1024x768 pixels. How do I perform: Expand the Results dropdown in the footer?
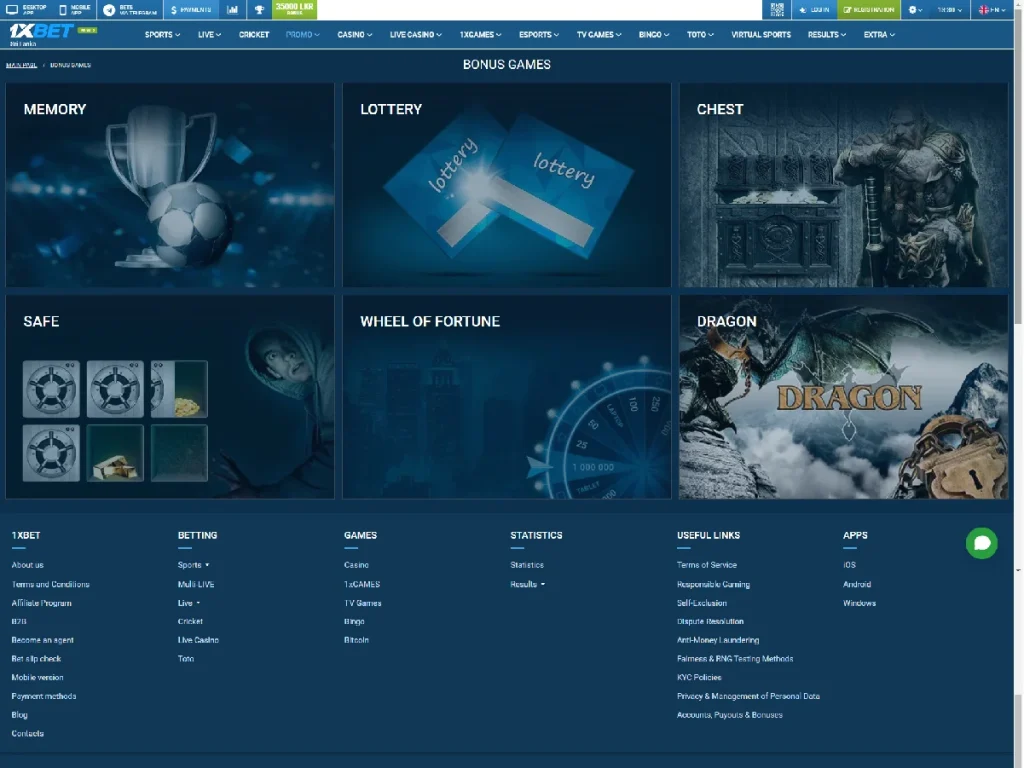[x=525, y=584]
